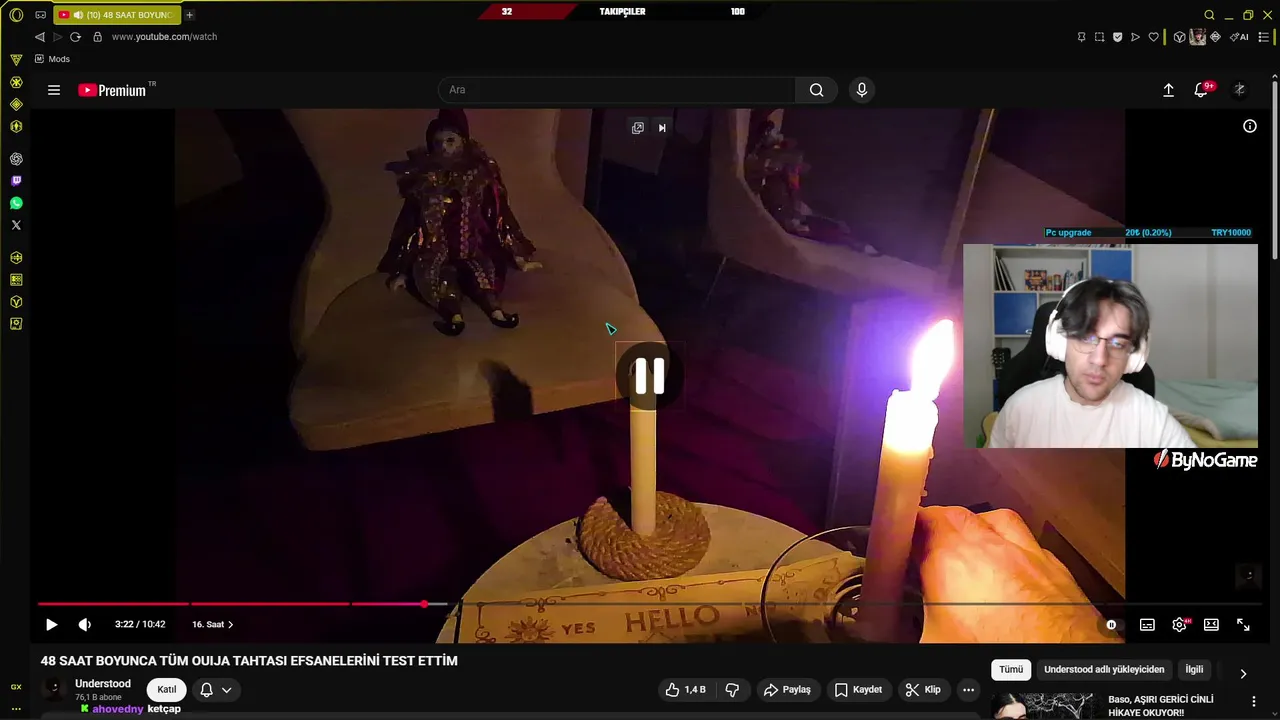Go back to the previous page

tap(40, 37)
